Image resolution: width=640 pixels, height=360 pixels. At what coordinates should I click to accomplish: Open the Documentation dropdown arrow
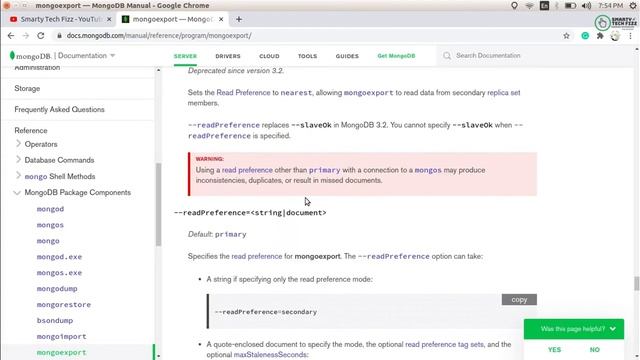point(113,56)
